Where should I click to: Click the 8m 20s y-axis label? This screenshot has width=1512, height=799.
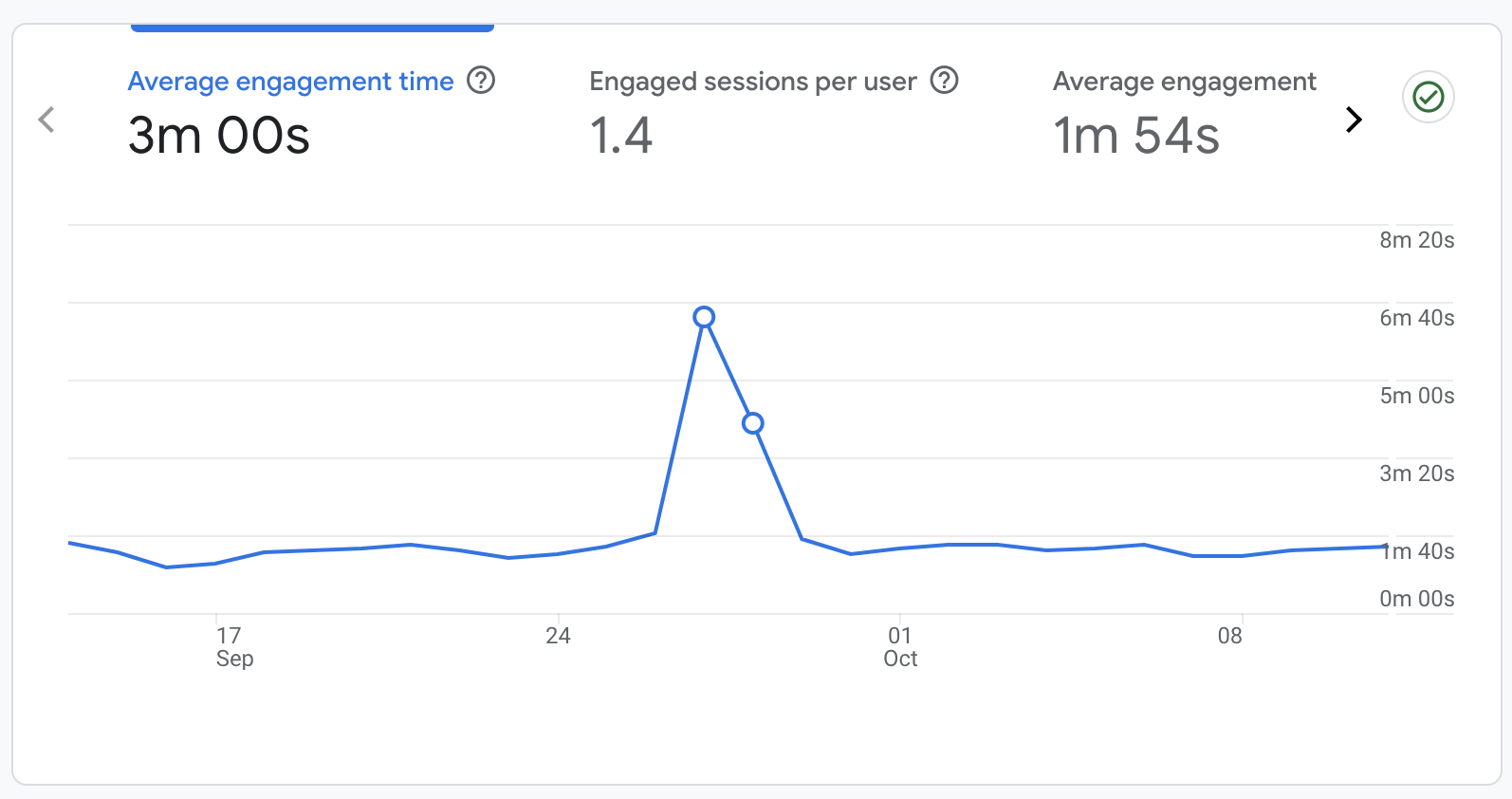tap(1417, 241)
